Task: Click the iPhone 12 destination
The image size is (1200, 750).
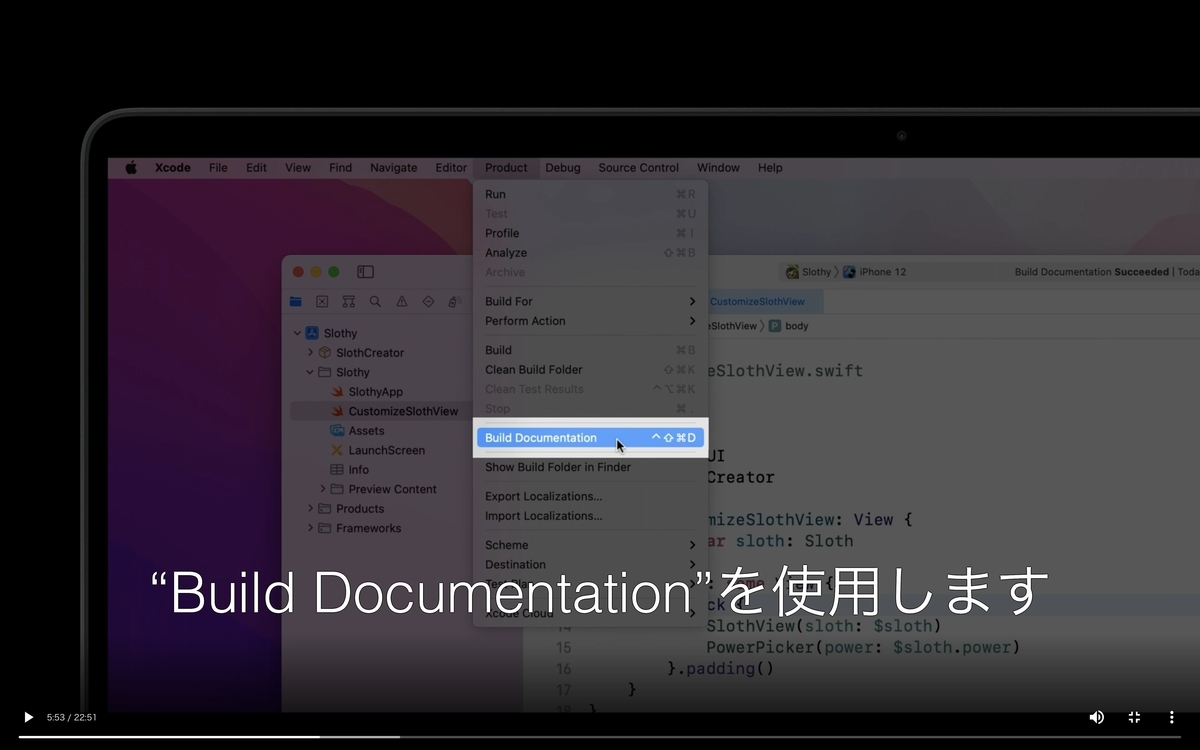Action: 875,272
